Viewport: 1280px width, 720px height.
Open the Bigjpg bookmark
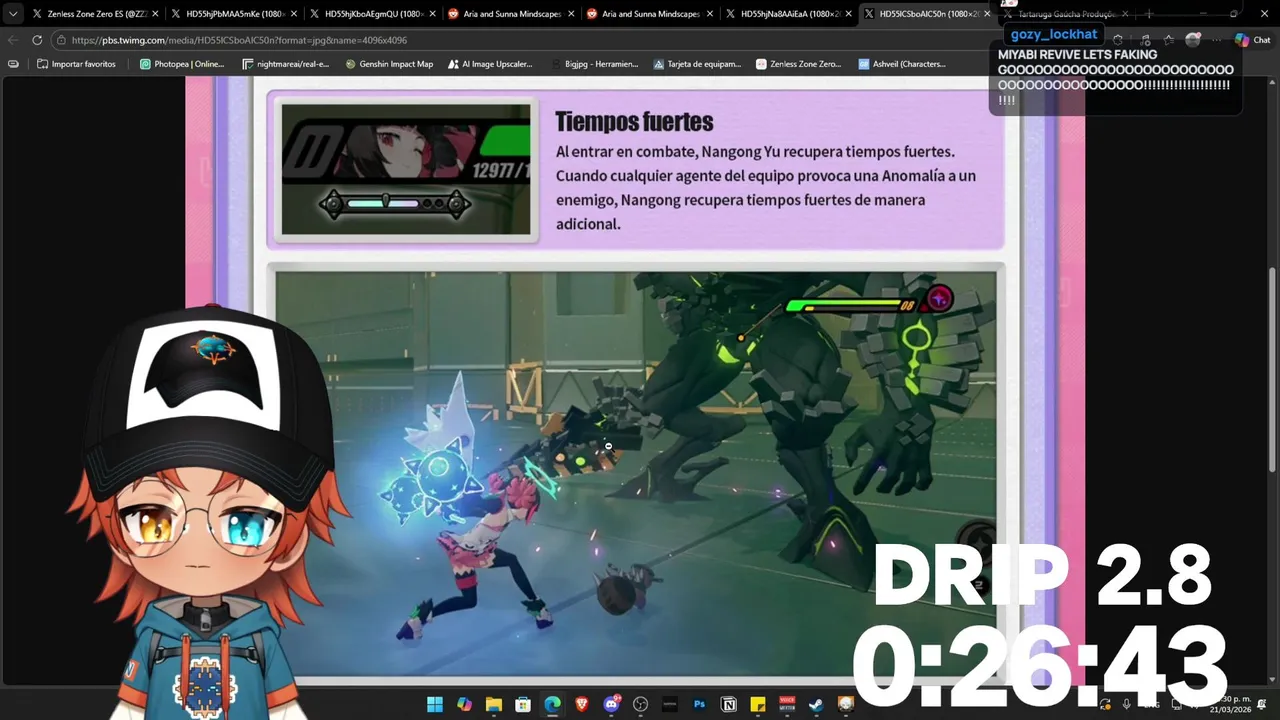coord(594,64)
